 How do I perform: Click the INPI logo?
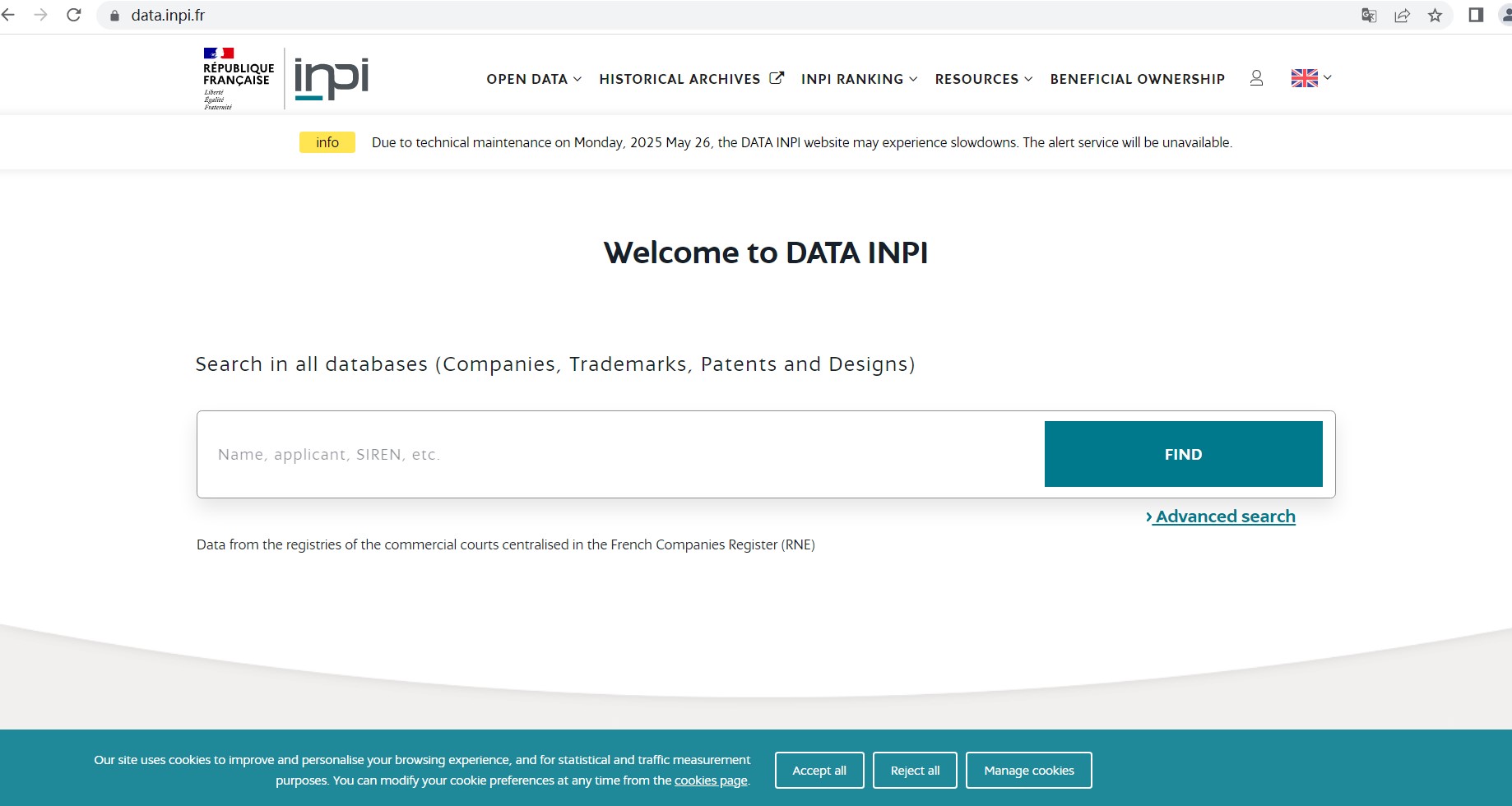(x=332, y=78)
